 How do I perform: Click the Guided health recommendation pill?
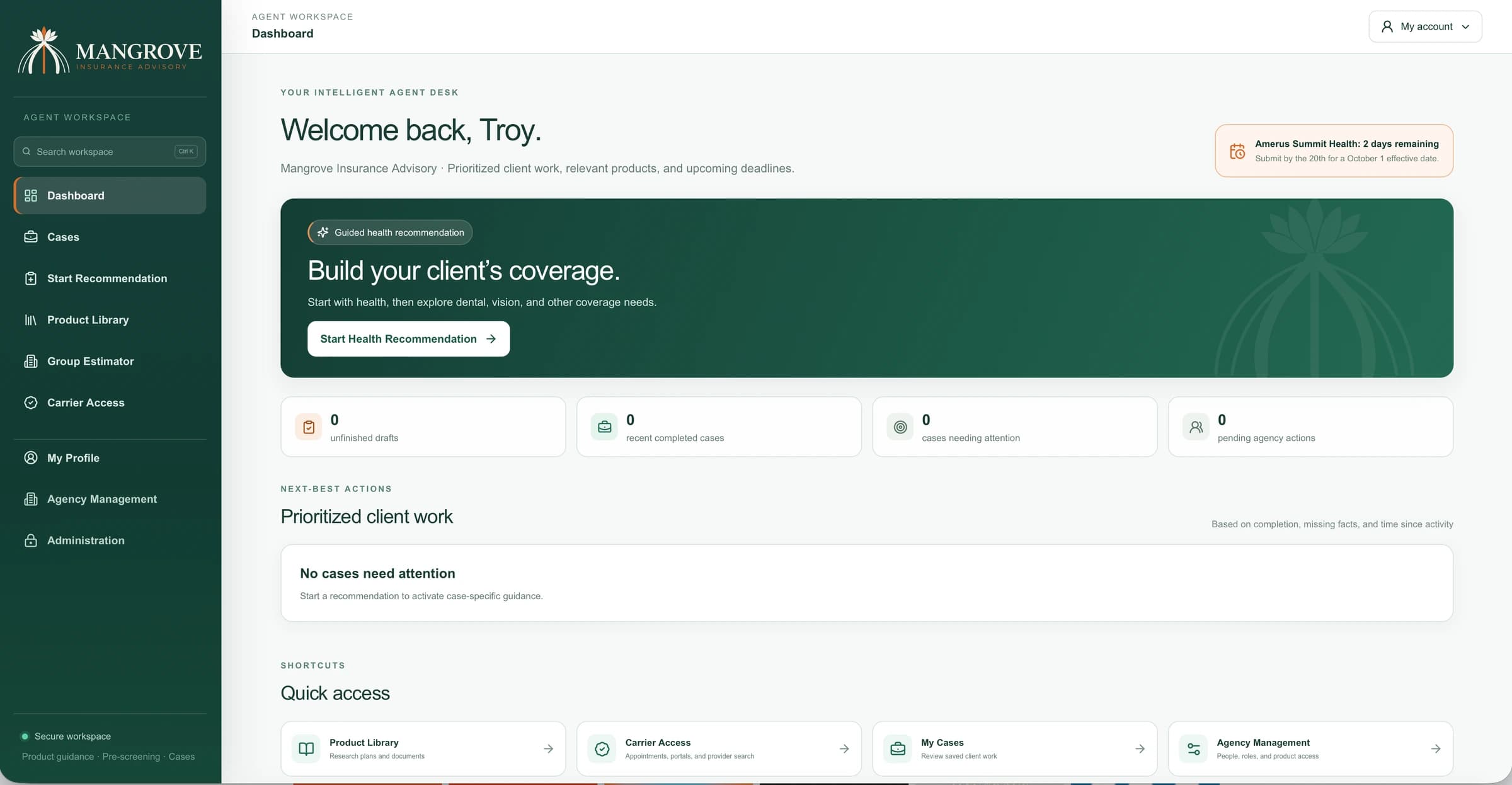pos(390,232)
